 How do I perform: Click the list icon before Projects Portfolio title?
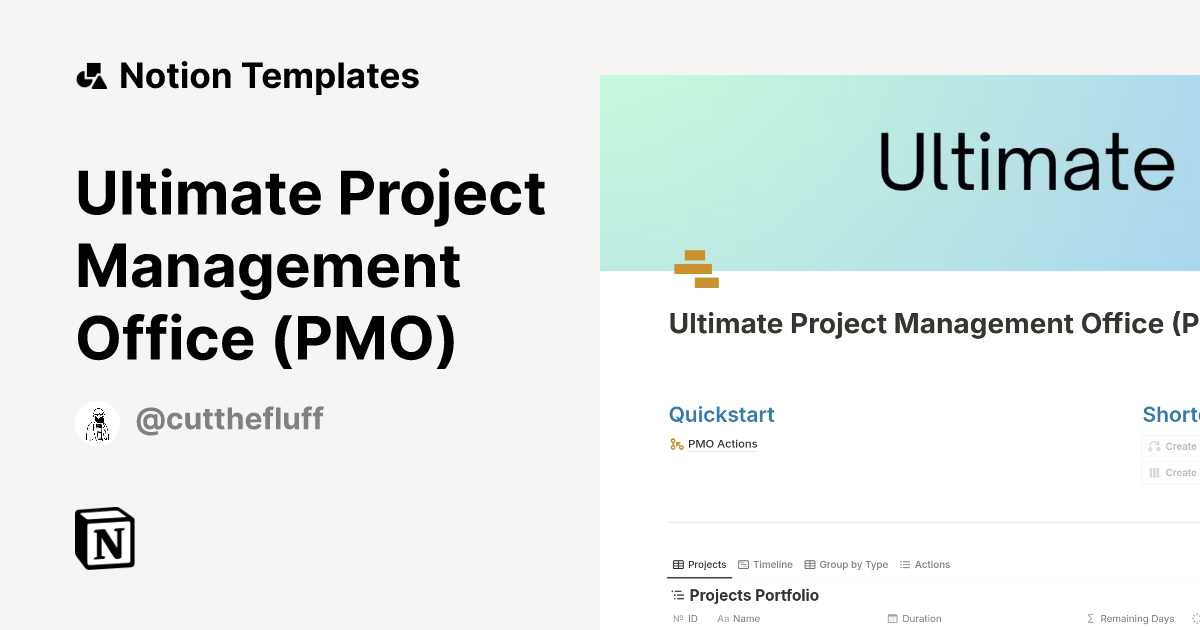pyautogui.click(x=677, y=594)
